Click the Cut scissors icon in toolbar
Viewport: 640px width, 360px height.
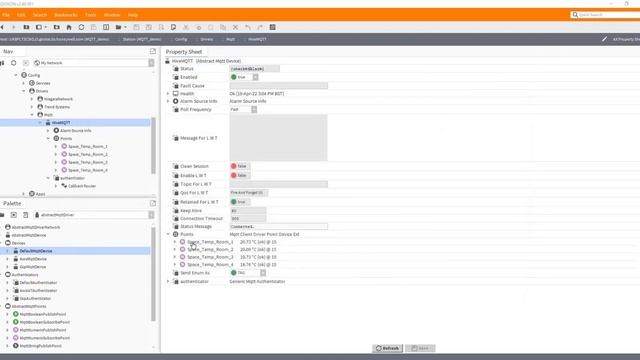point(186,27)
